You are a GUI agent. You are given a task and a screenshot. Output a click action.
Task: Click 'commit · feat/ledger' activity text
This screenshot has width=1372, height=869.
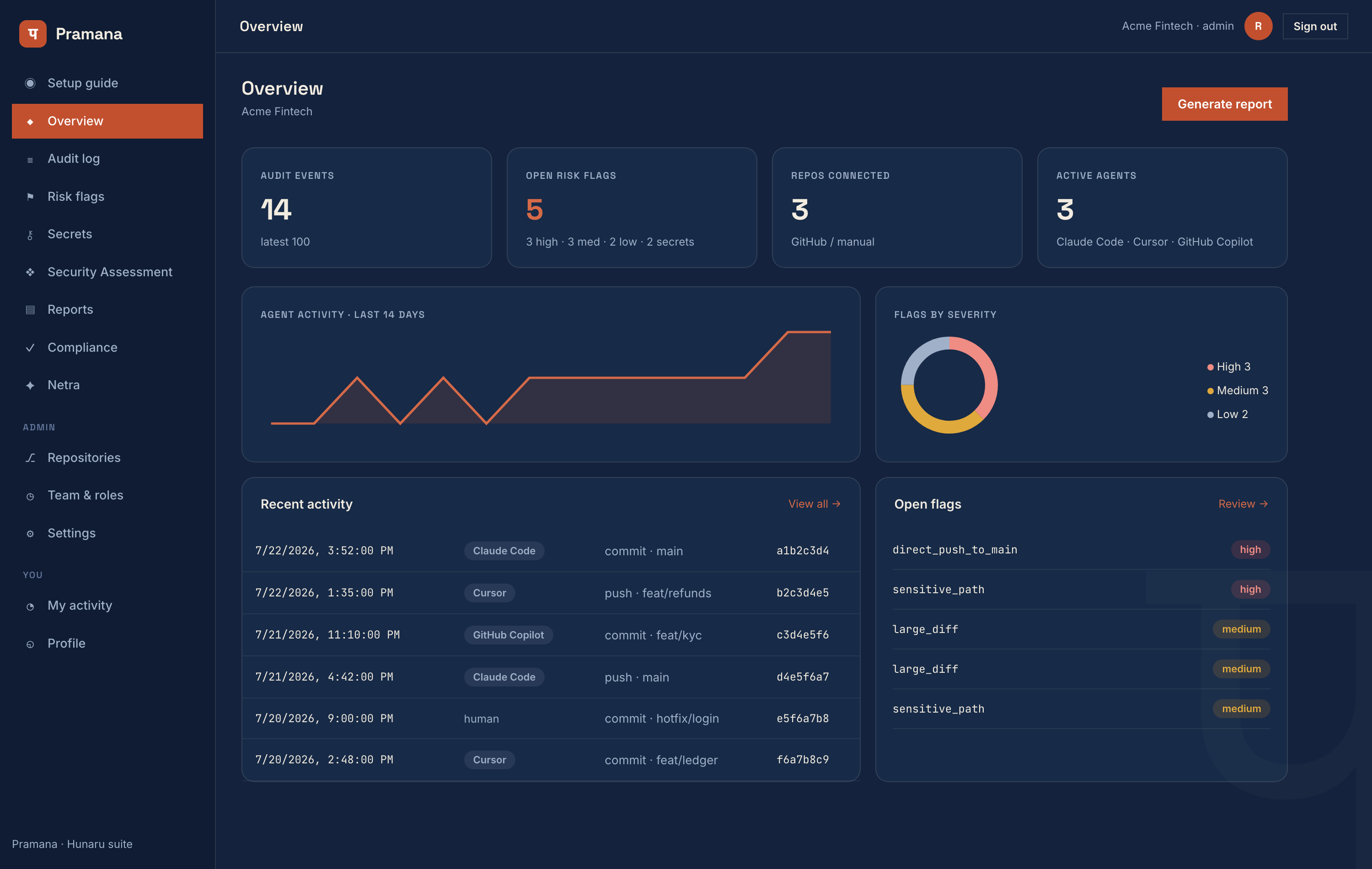[x=661, y=760]
